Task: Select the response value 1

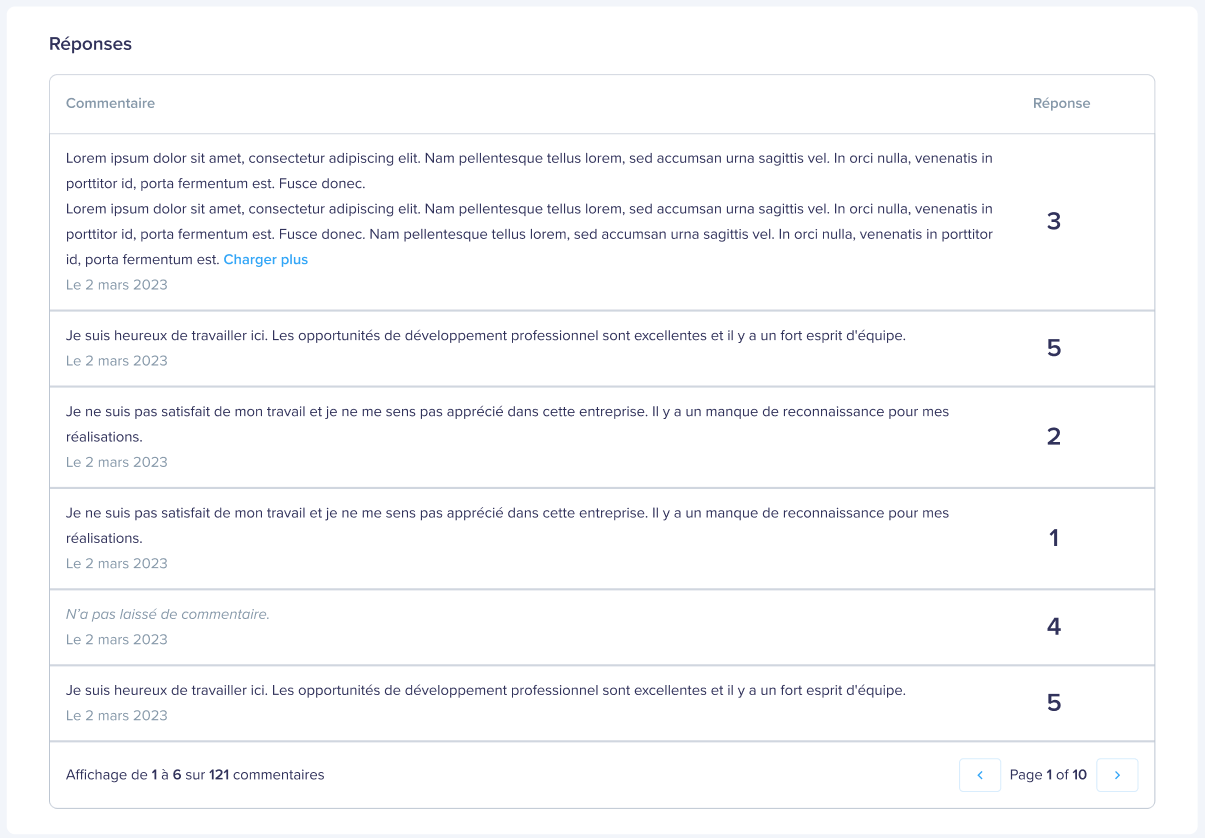Action: pyautogui.click(x=1053, y=538)
